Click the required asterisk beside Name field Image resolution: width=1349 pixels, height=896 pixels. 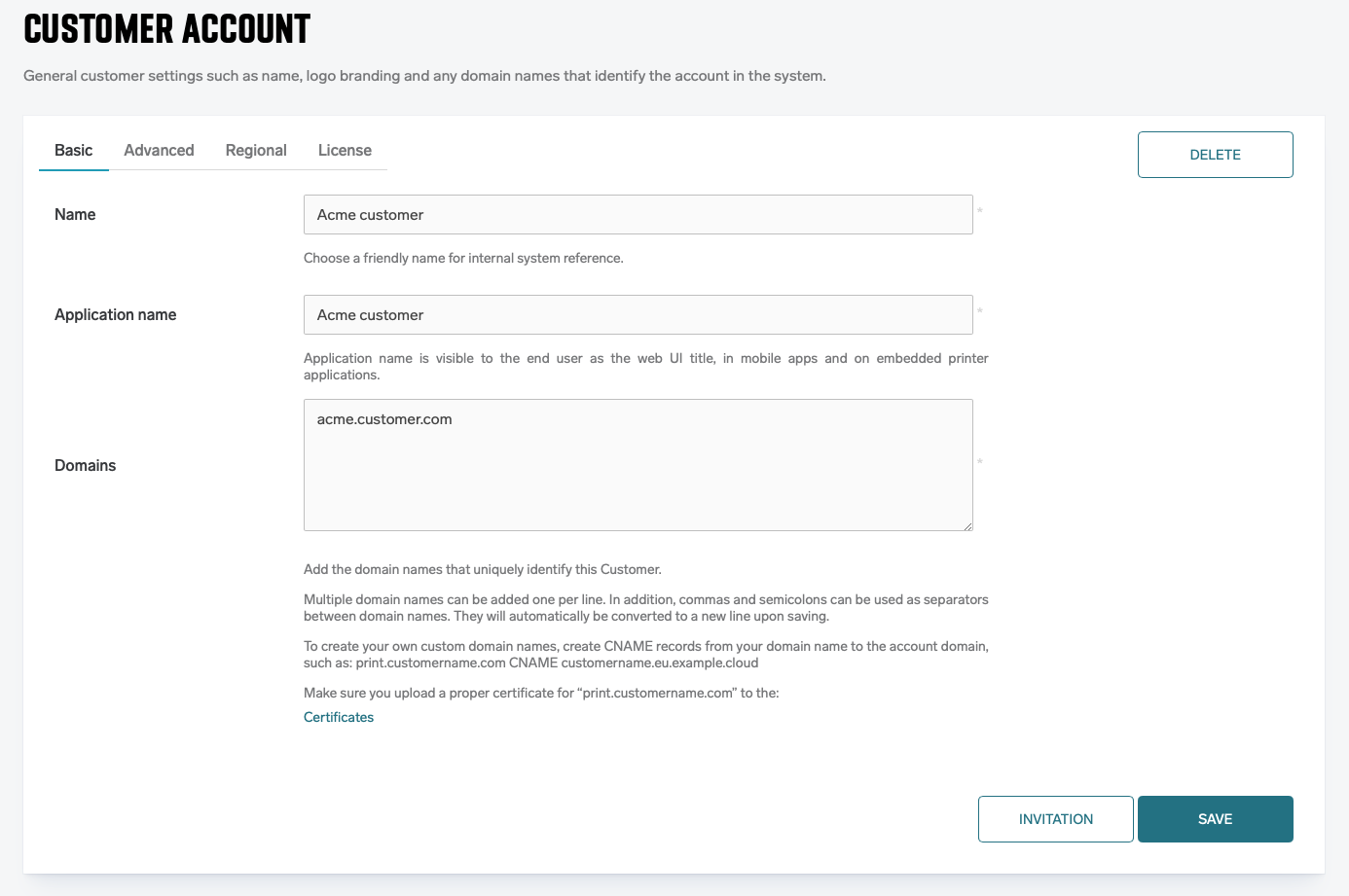pyautogui.click(x=980, y=211)
